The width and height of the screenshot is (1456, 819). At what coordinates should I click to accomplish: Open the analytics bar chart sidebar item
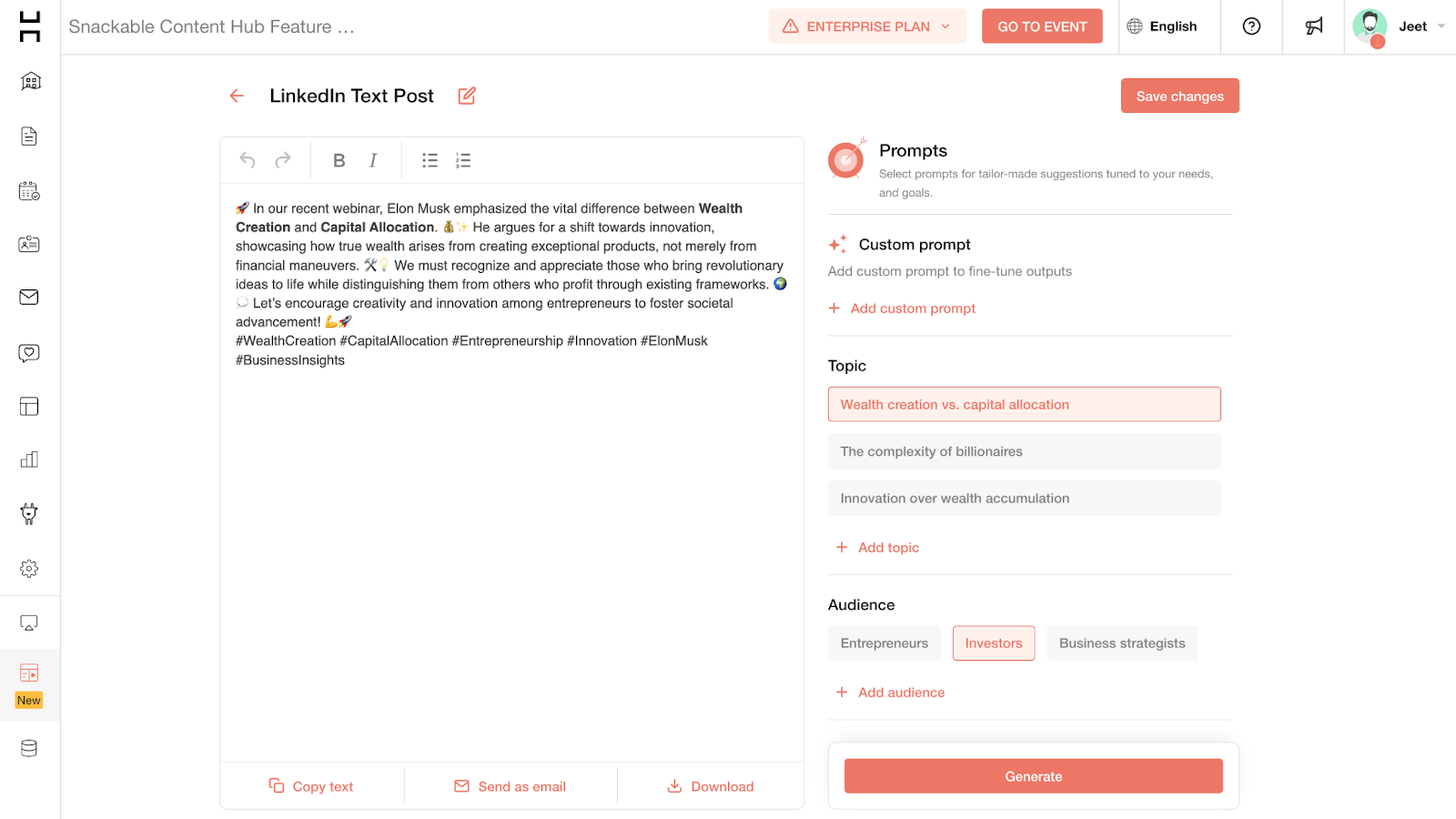tap(29, 460)
